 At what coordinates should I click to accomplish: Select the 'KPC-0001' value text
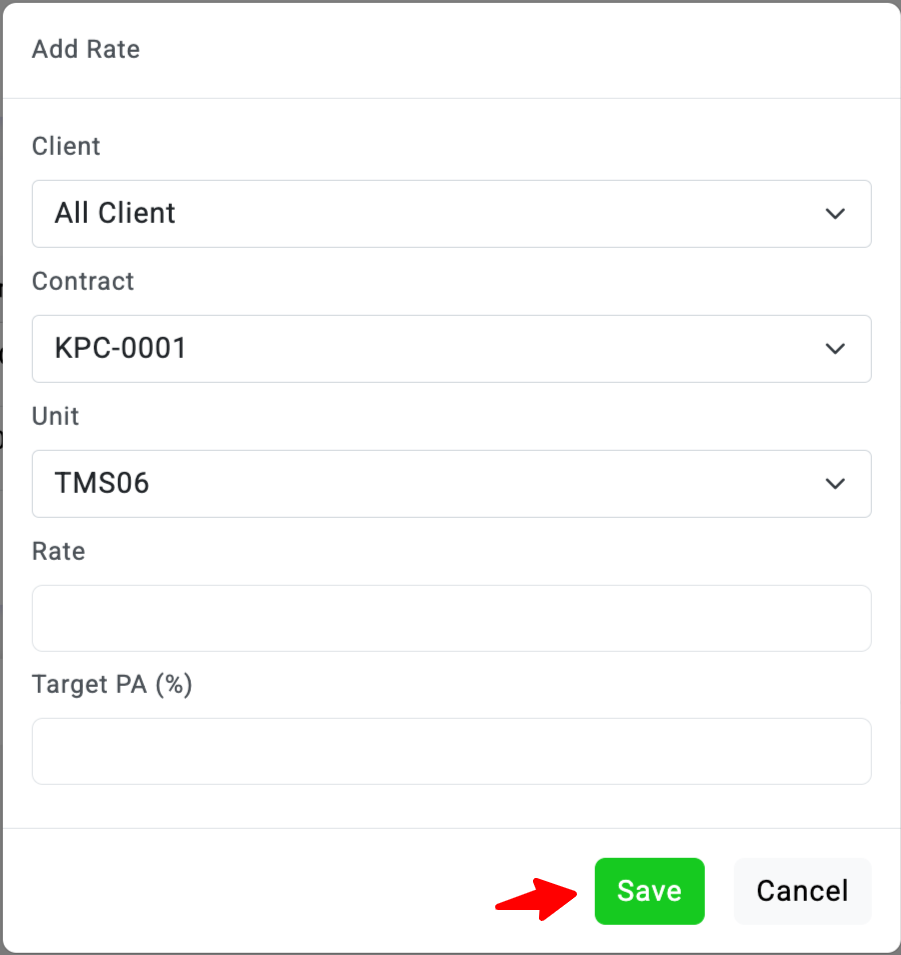[x=121, y=348]
